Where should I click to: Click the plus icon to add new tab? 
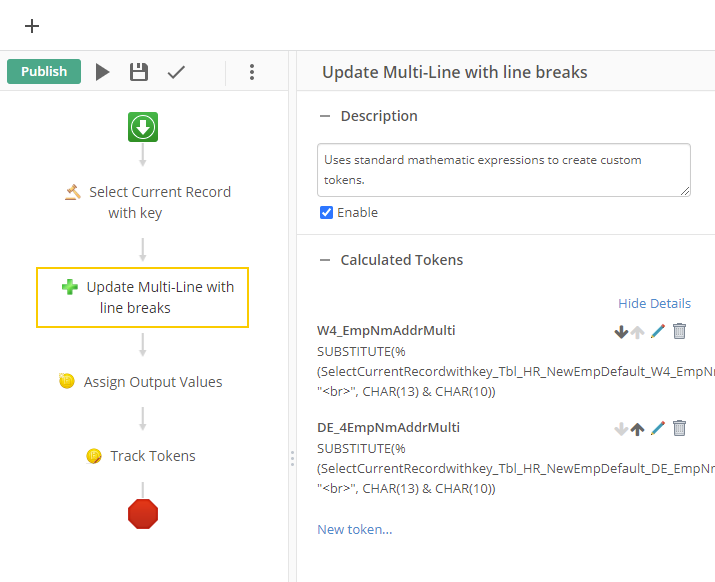pyautogui.click(x=32, y=26)
